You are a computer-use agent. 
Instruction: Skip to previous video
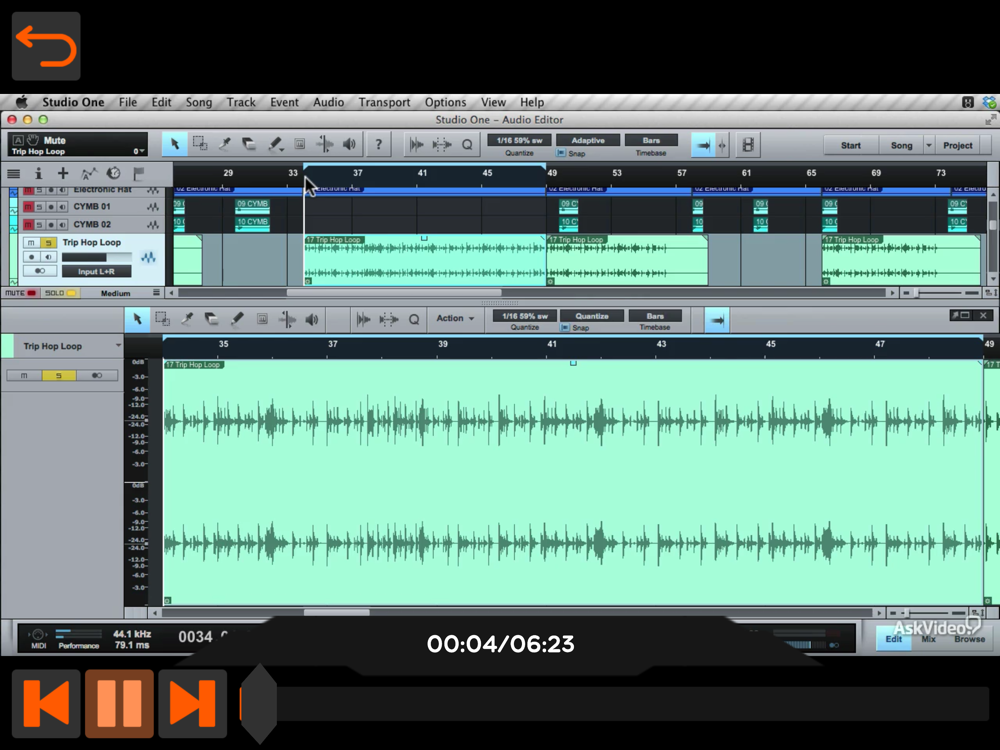46,703
